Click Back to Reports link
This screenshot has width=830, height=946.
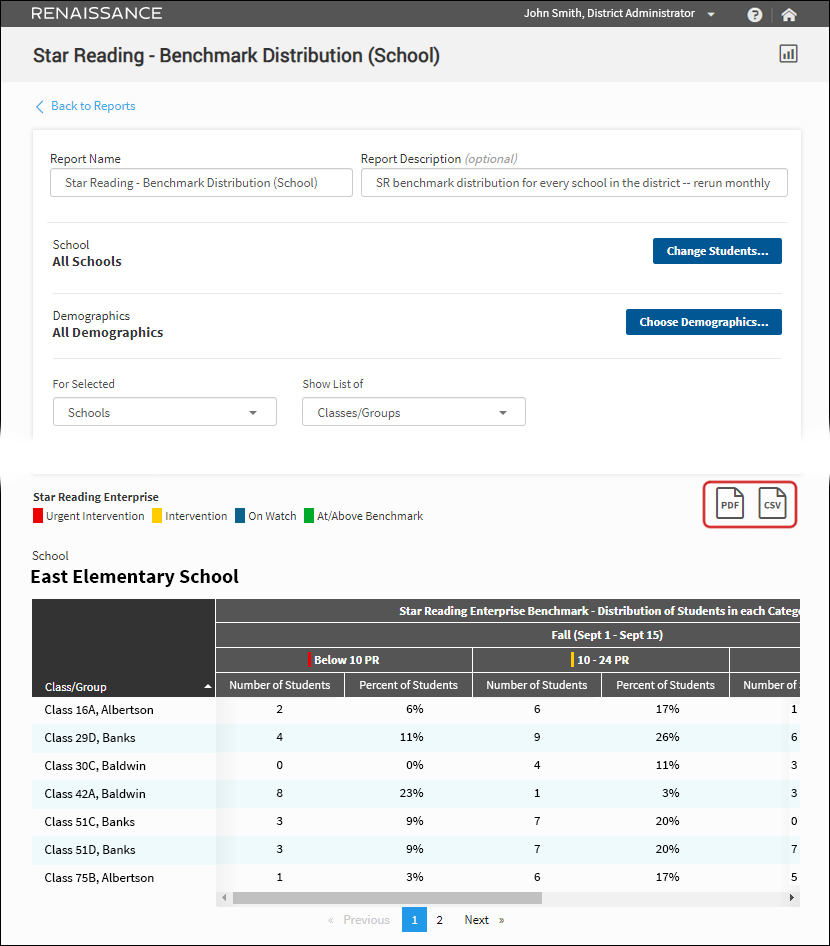93,106
